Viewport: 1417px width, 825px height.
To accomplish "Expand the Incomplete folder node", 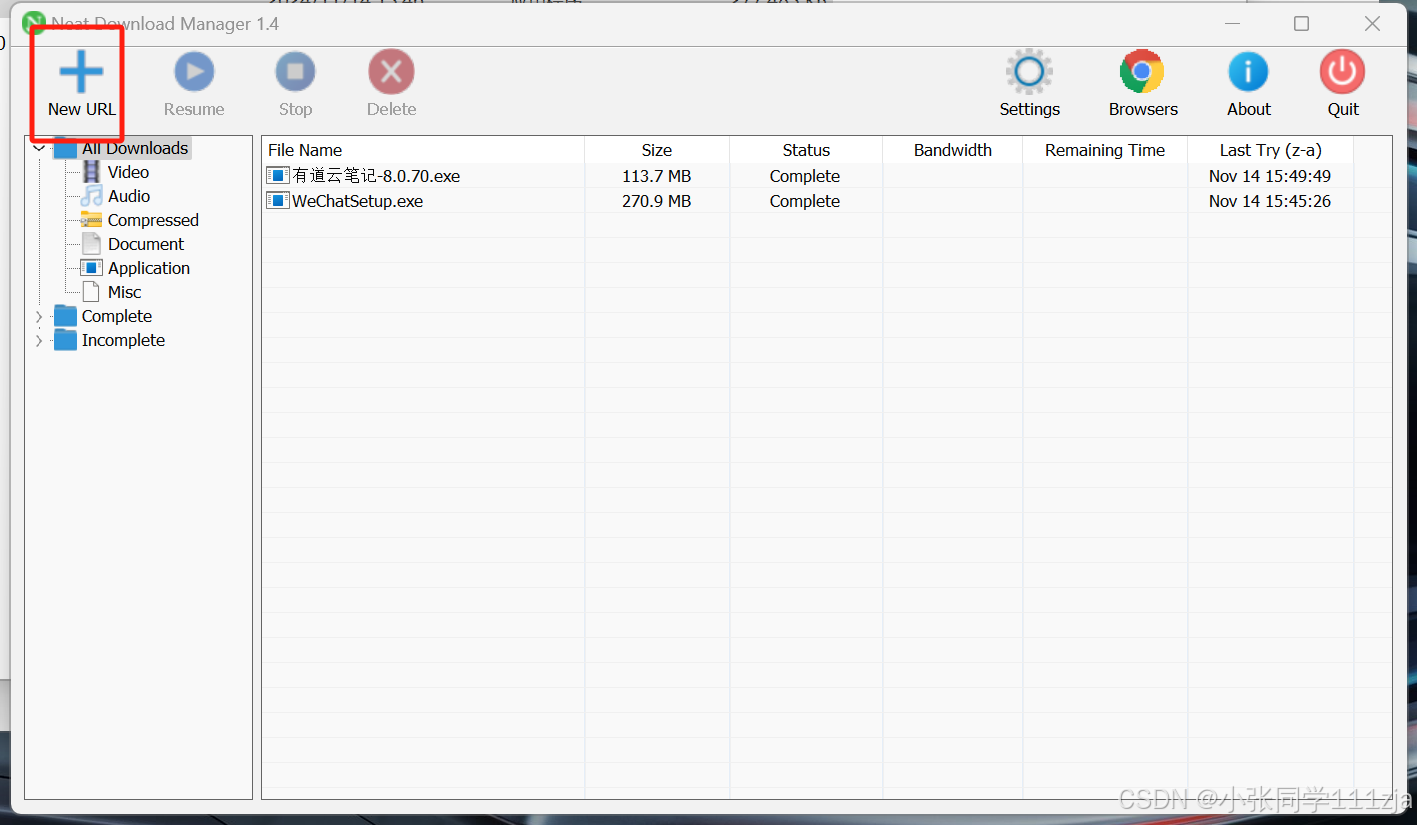I will click(39, 340).
